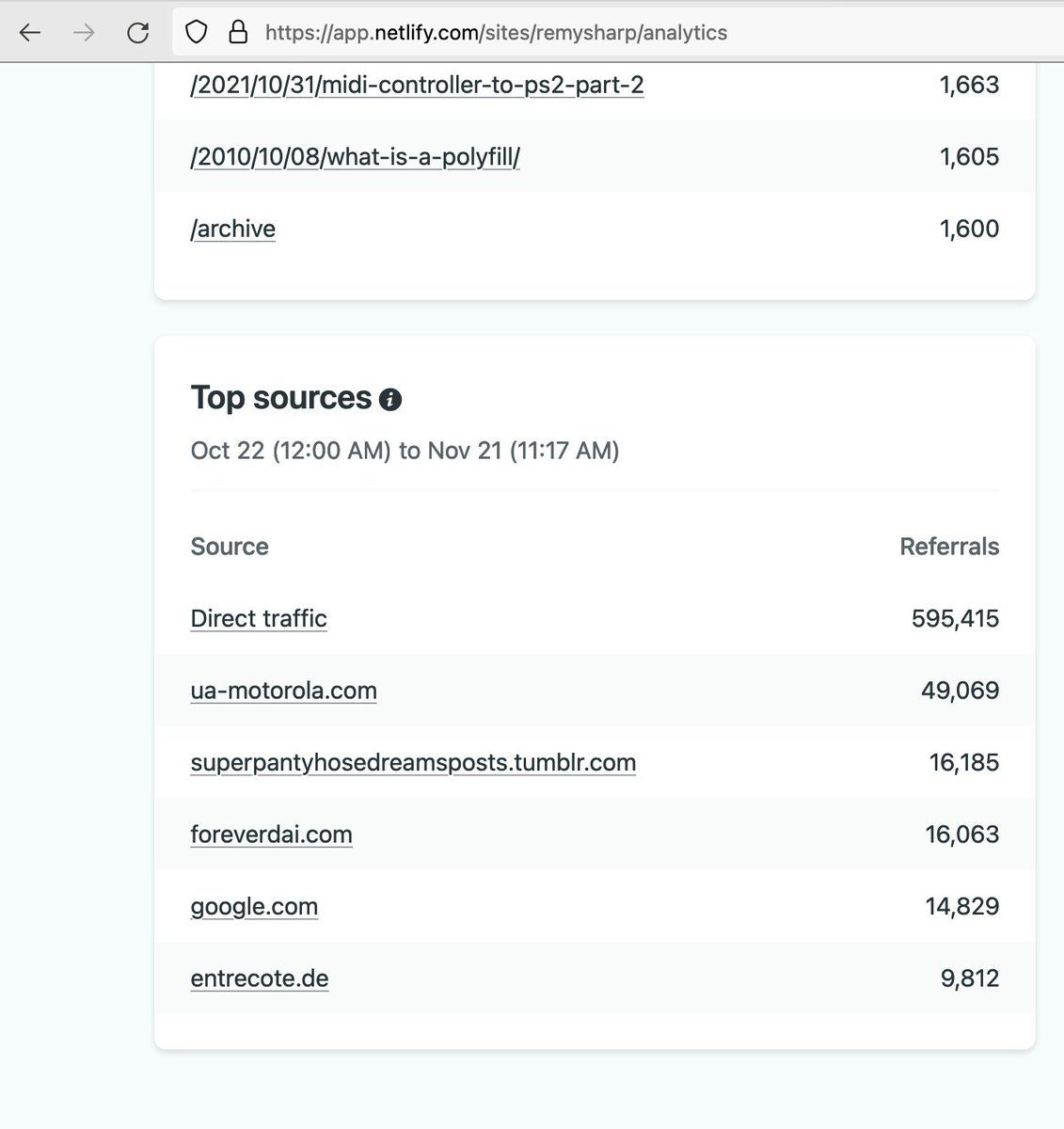Click the Referrals column header
Viewport: 1064px width, 1129px height.
pos(948,547)
